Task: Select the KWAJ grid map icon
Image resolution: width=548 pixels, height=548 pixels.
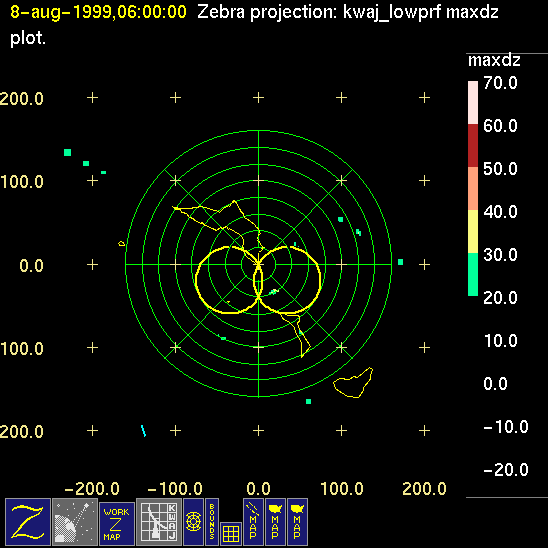Action: 159,522
